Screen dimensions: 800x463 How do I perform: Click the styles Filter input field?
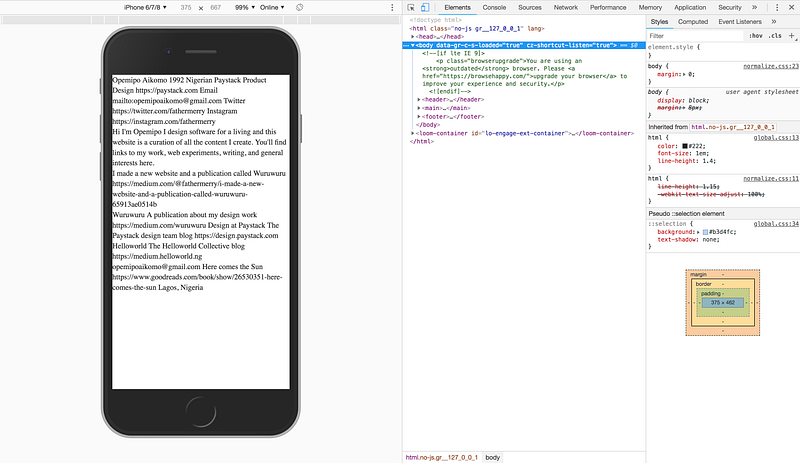695,36
